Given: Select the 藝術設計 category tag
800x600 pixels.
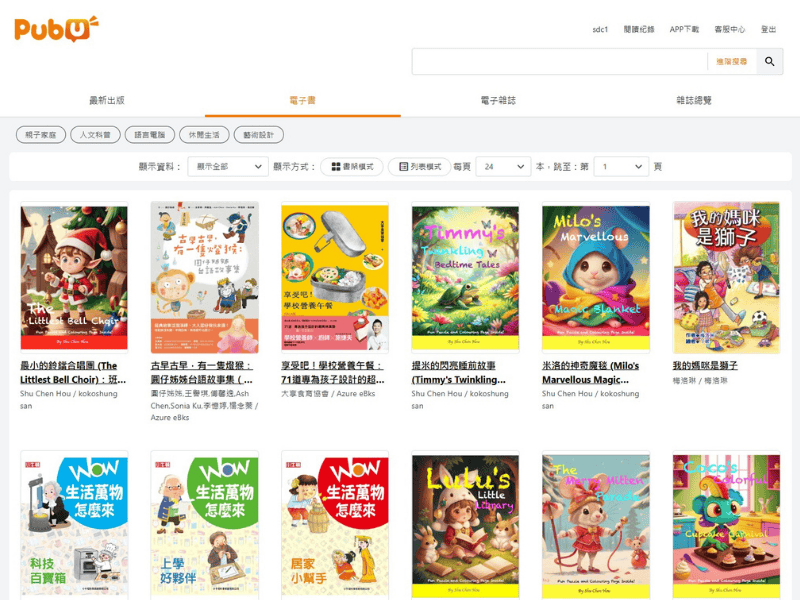Looking at the screenshot, I should pos(259,135).
